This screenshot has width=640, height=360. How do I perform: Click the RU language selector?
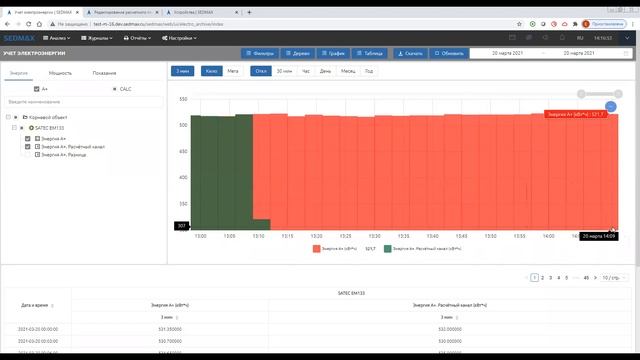580,38
